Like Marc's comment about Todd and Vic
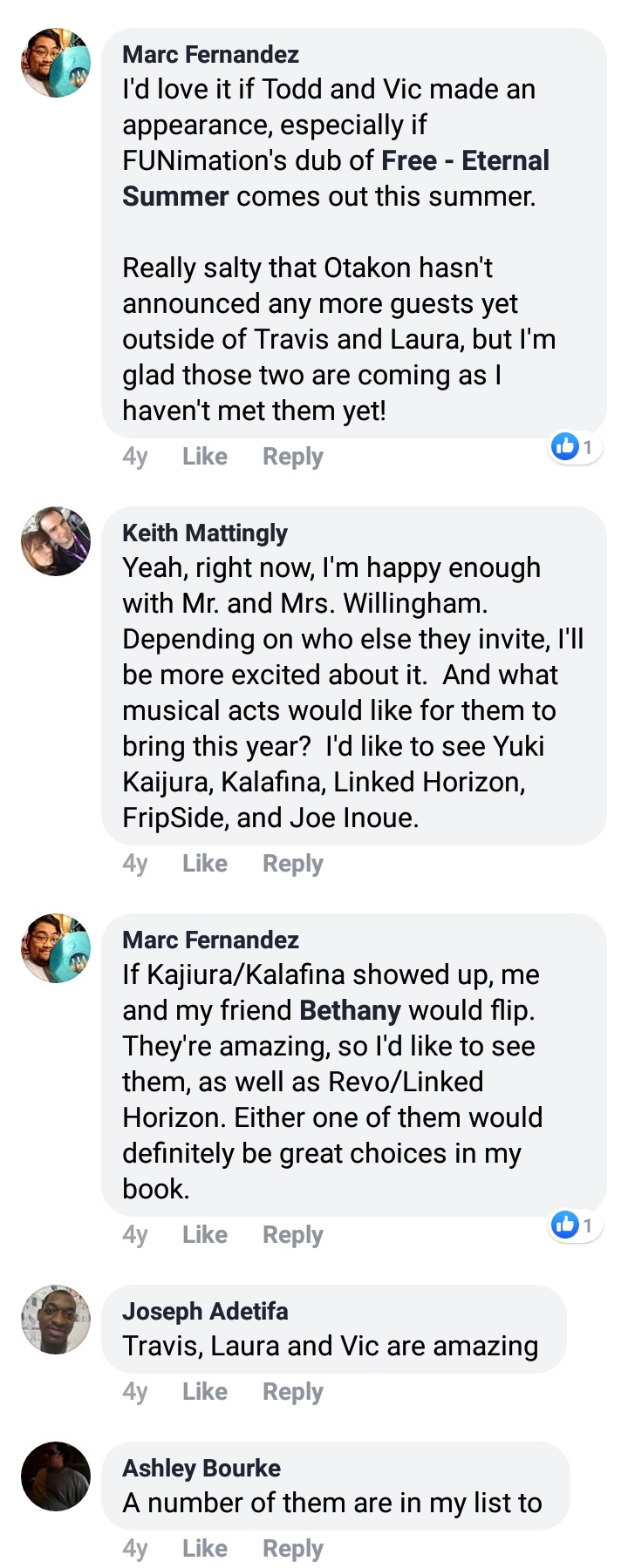The width and height of the screenshot is (628, 1568). click(205, 456)
